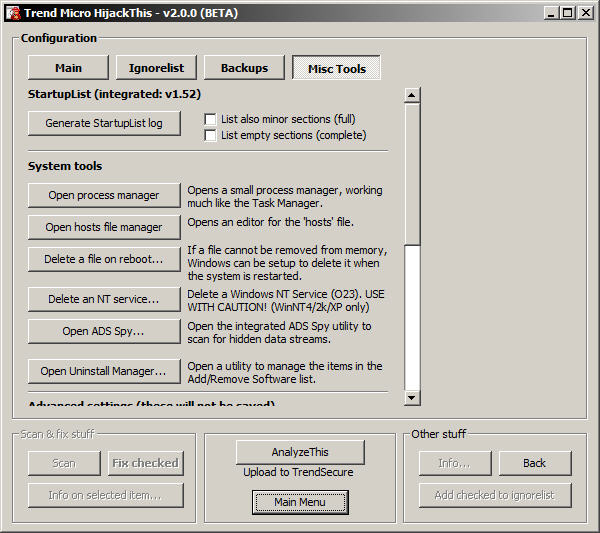Click the scrollbar down arrow
600x533 pixels.
(412, 398)
